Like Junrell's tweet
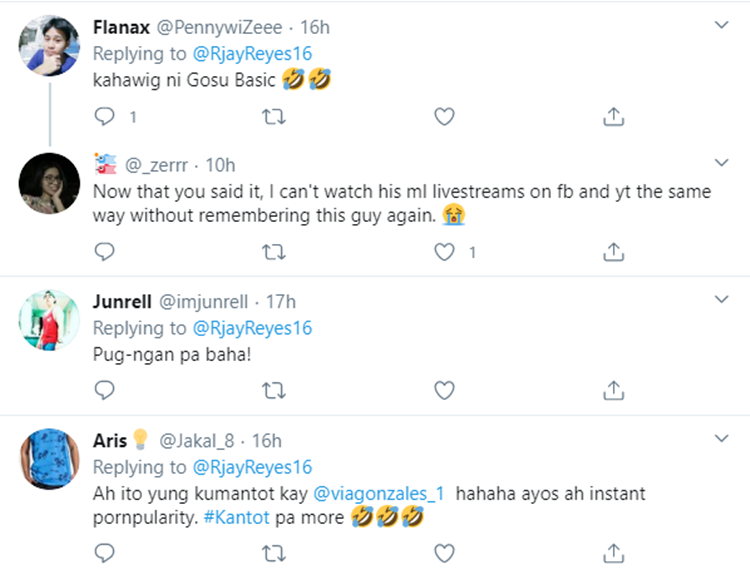750x574 pixels. click(444, 389)
